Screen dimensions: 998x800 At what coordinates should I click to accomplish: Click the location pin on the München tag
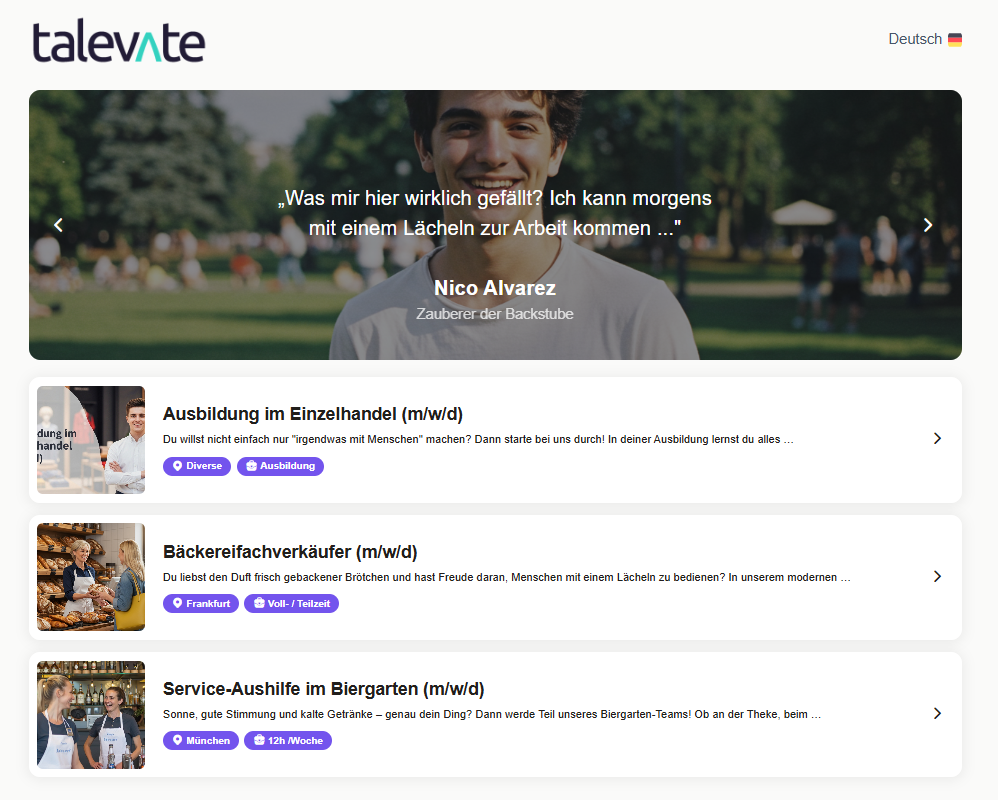[x=178, y=741]
